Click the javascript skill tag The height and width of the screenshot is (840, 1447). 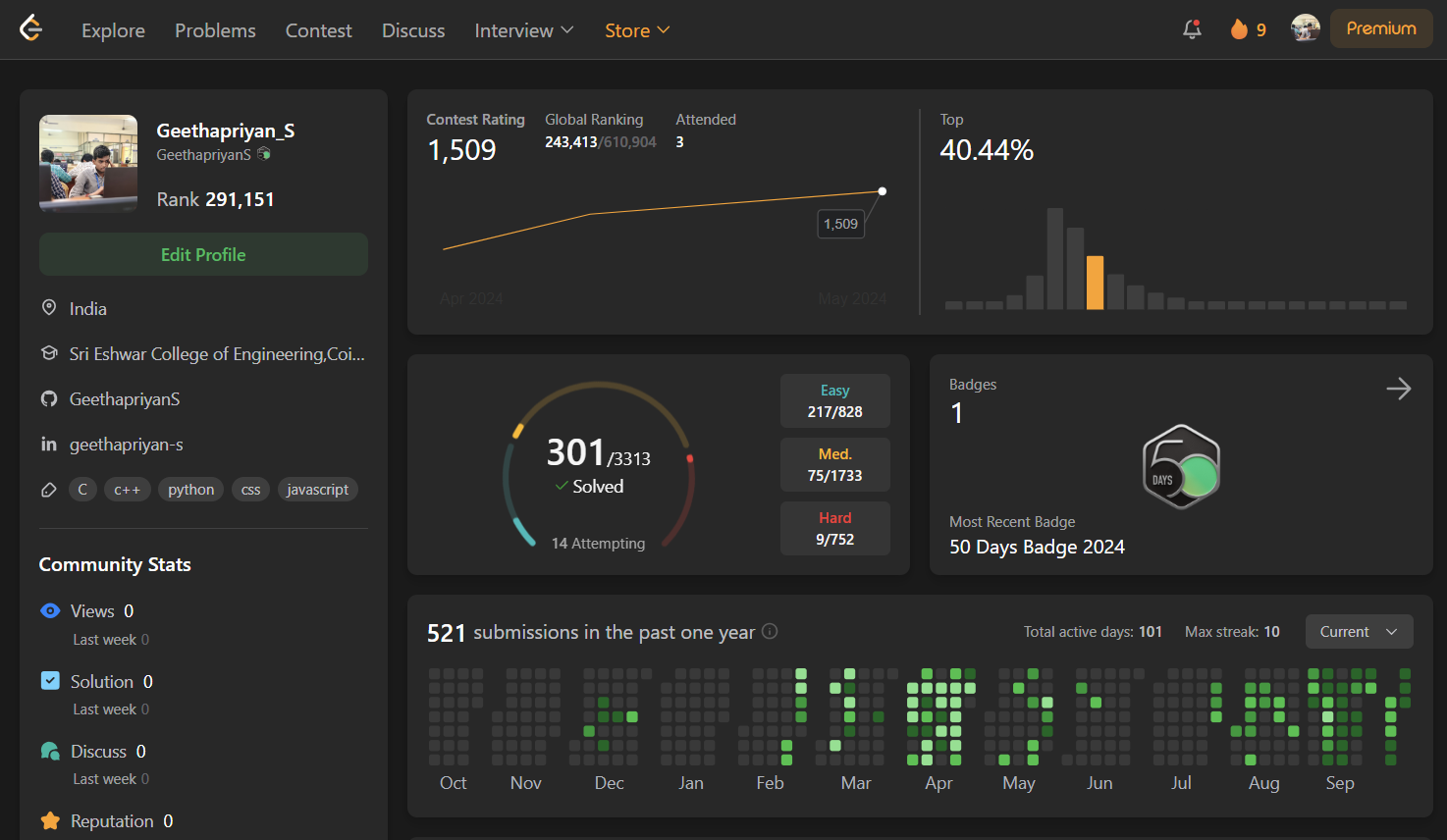pos(317,489)
